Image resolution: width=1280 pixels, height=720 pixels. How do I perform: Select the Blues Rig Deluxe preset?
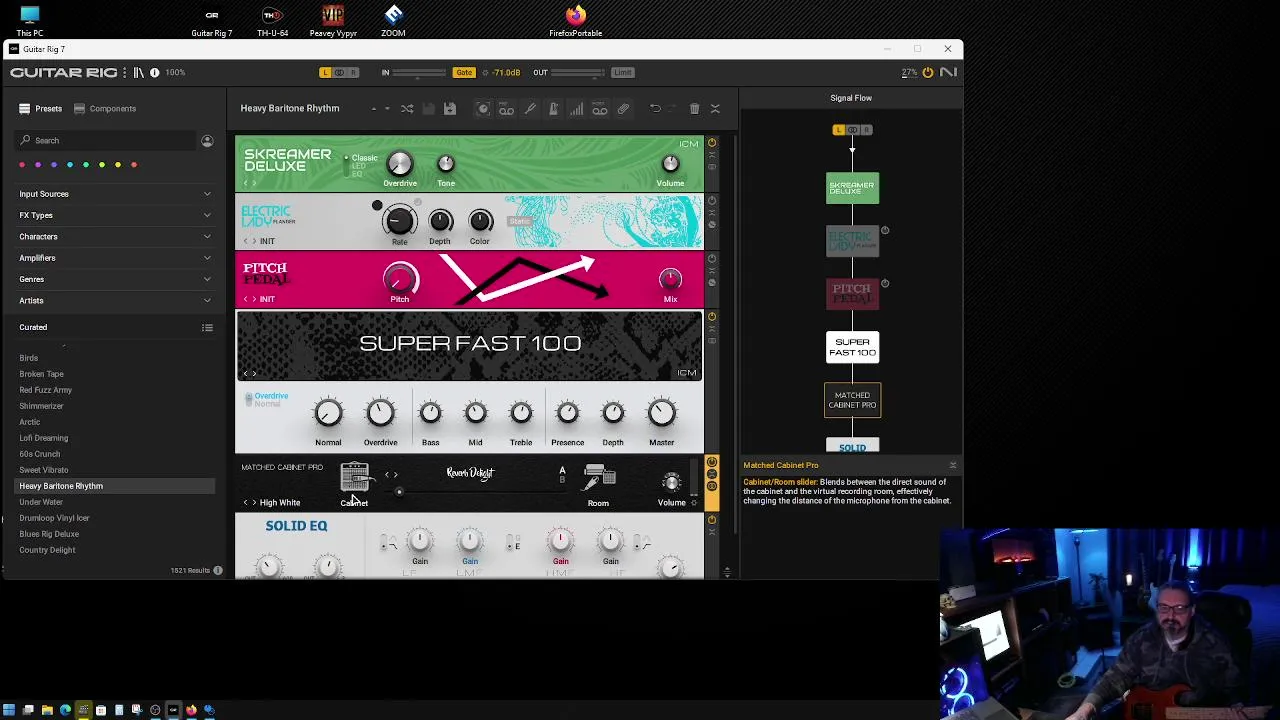(49, 534)
